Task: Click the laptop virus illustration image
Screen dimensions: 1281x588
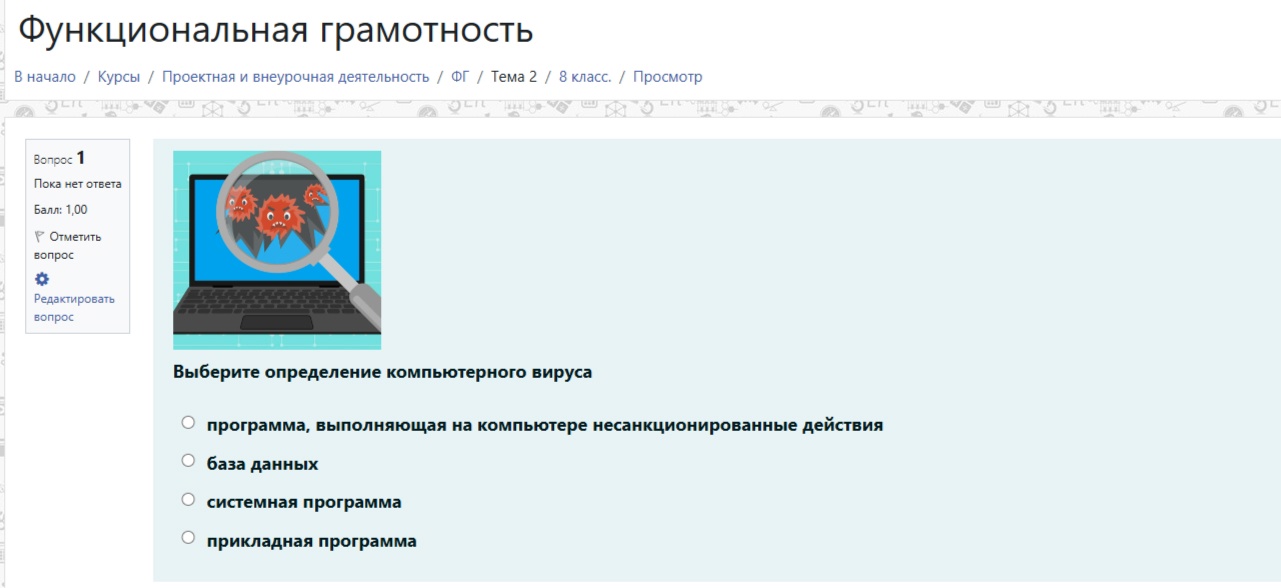Action: (277, 250)
